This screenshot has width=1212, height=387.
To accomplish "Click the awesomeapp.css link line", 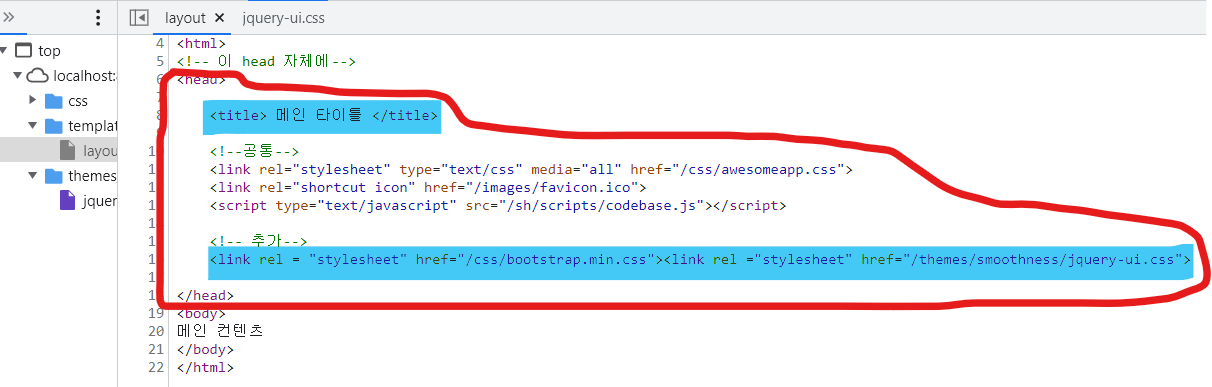I will [531, 169].
